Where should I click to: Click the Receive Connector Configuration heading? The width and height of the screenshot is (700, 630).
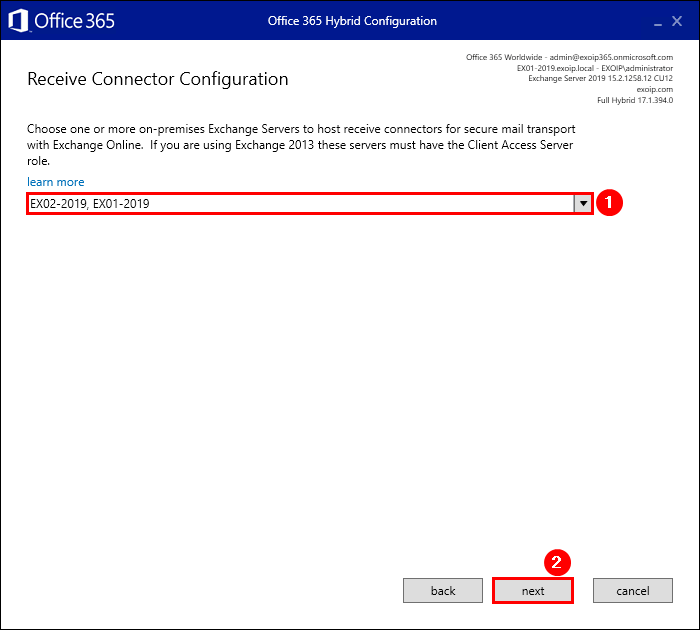158,79
